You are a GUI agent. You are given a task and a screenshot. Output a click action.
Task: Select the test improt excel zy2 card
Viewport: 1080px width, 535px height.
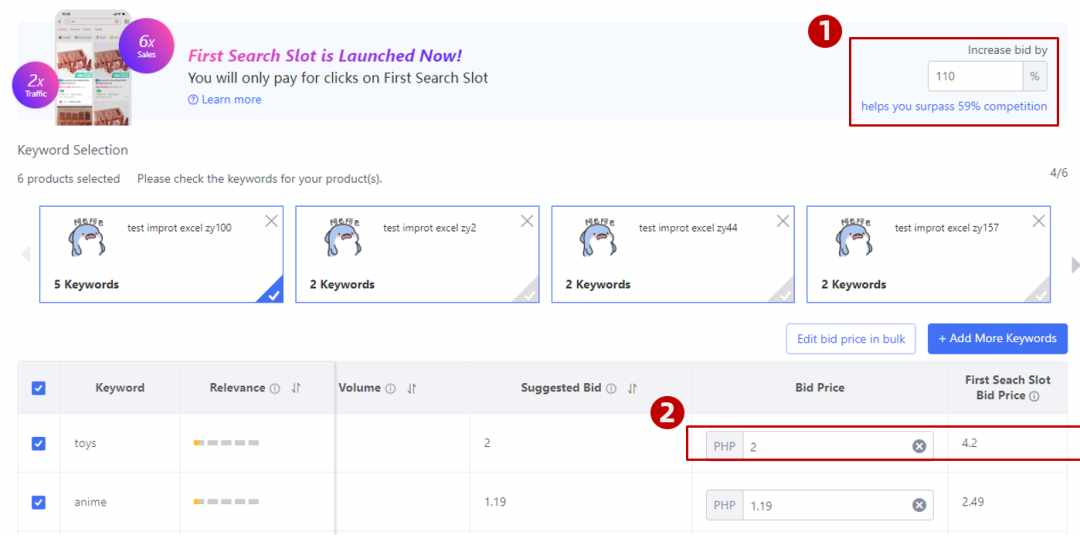coord(417,254)
